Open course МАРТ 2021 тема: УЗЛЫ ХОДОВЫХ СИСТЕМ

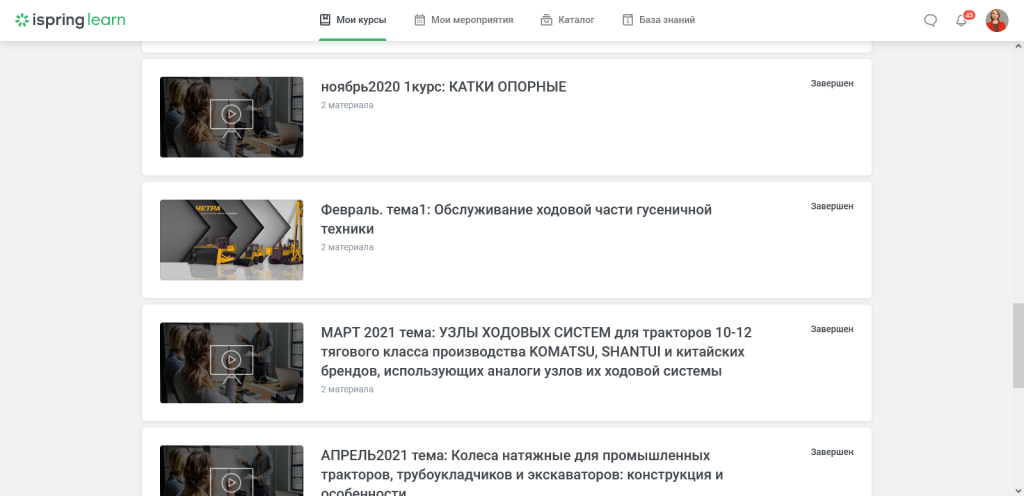coord(536,352)
